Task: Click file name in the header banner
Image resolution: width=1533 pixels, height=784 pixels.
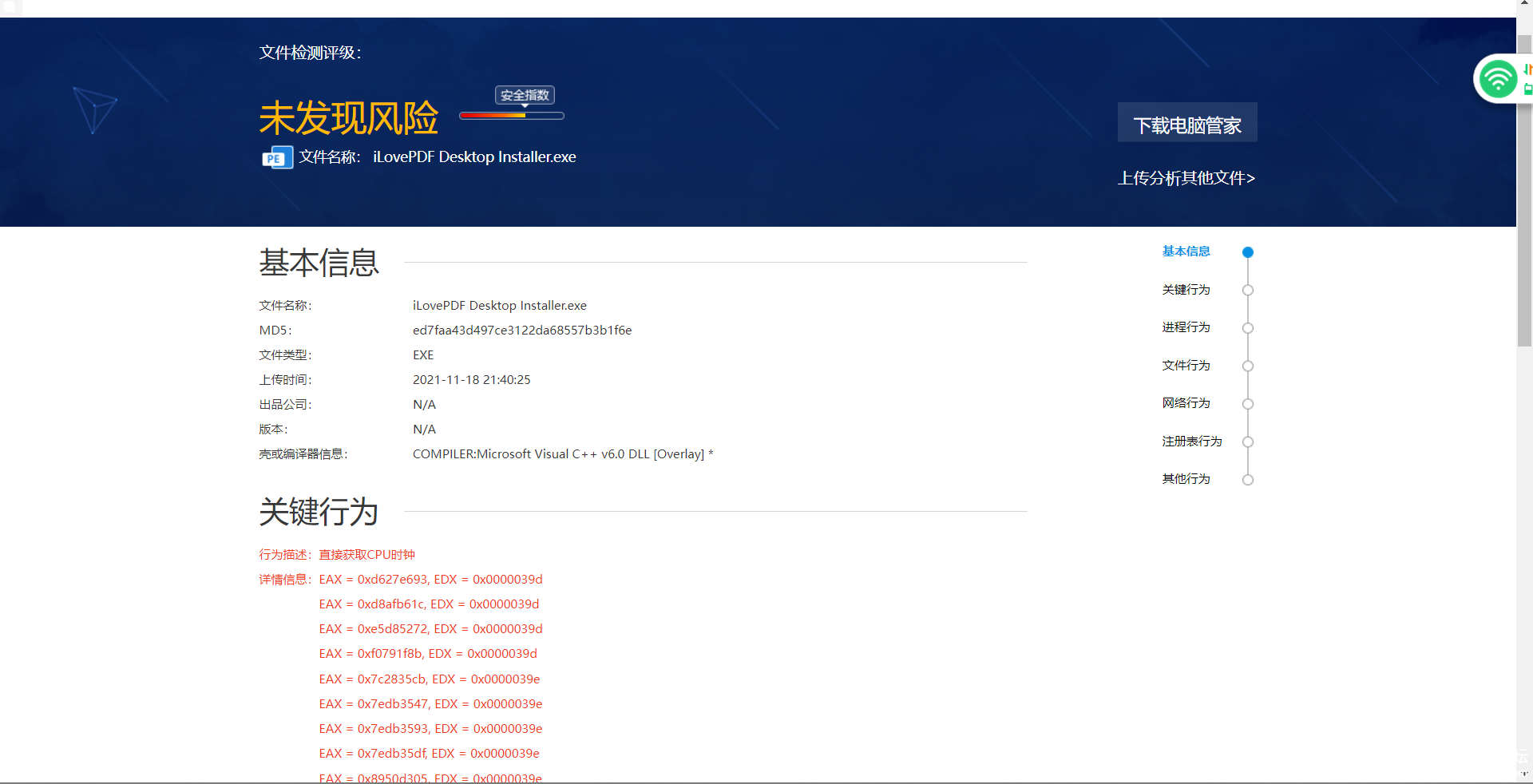Action: 474,157
